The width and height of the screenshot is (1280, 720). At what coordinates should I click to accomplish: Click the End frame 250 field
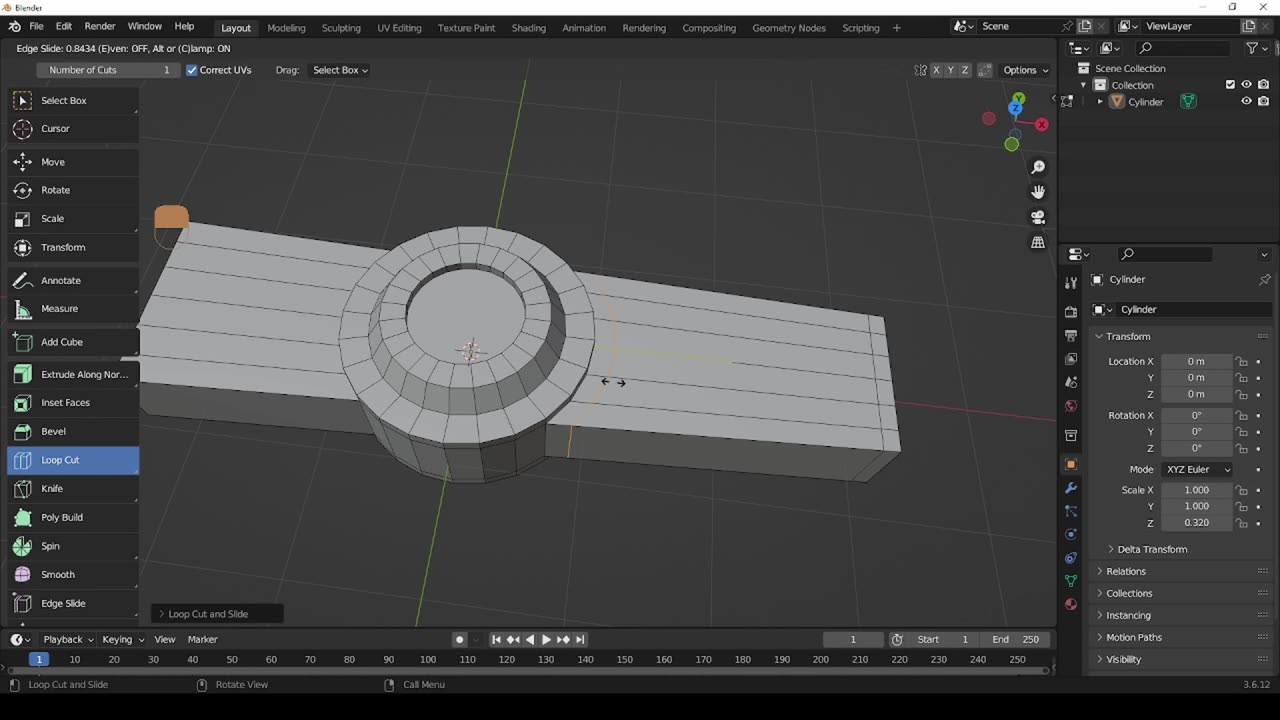(1016, 640)
